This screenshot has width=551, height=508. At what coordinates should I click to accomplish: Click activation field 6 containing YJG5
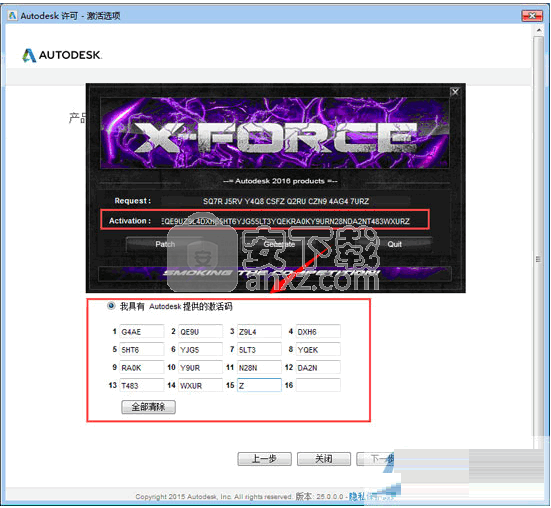point(200,350)
